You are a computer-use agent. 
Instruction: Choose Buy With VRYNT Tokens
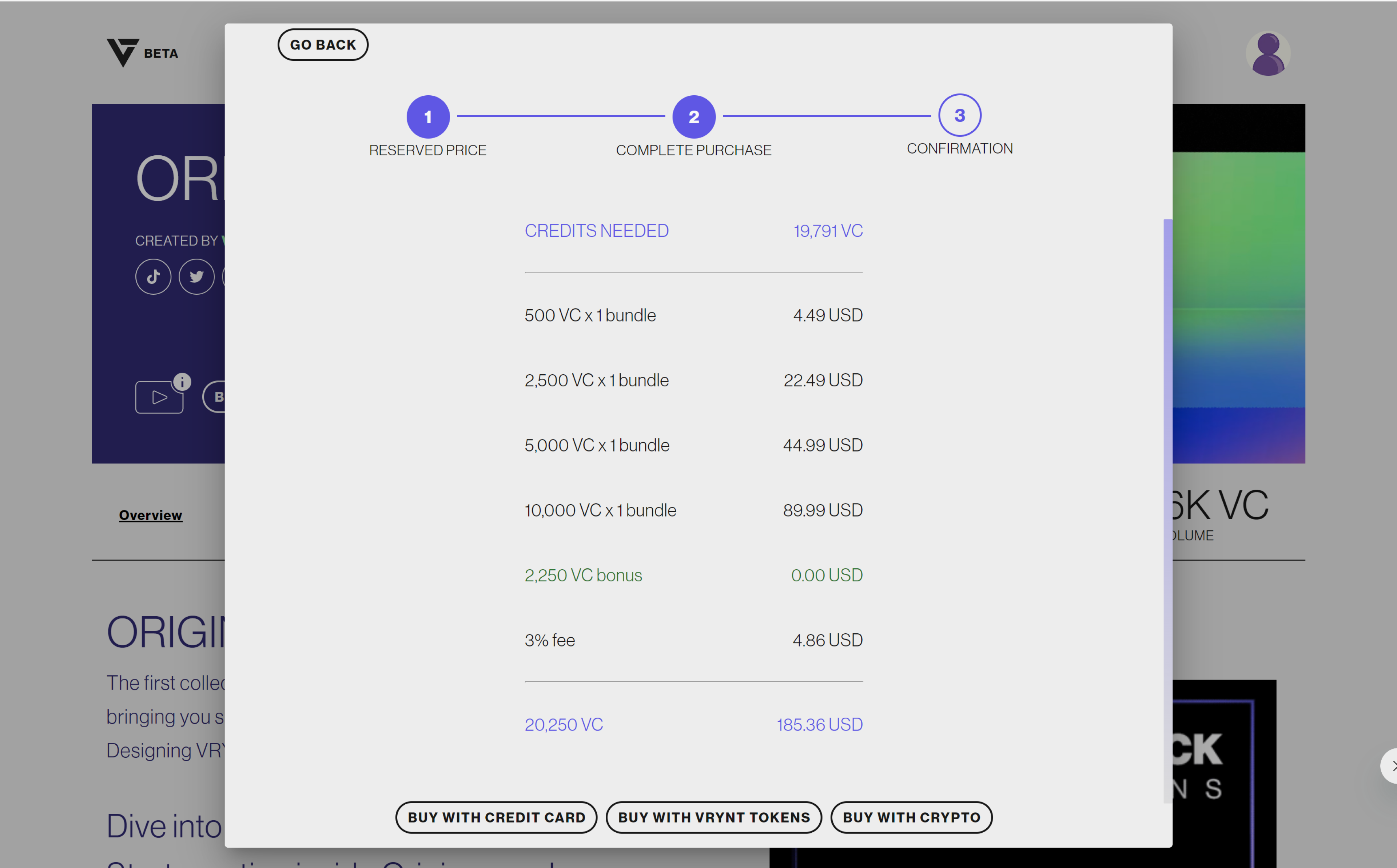tap(713, 817)
